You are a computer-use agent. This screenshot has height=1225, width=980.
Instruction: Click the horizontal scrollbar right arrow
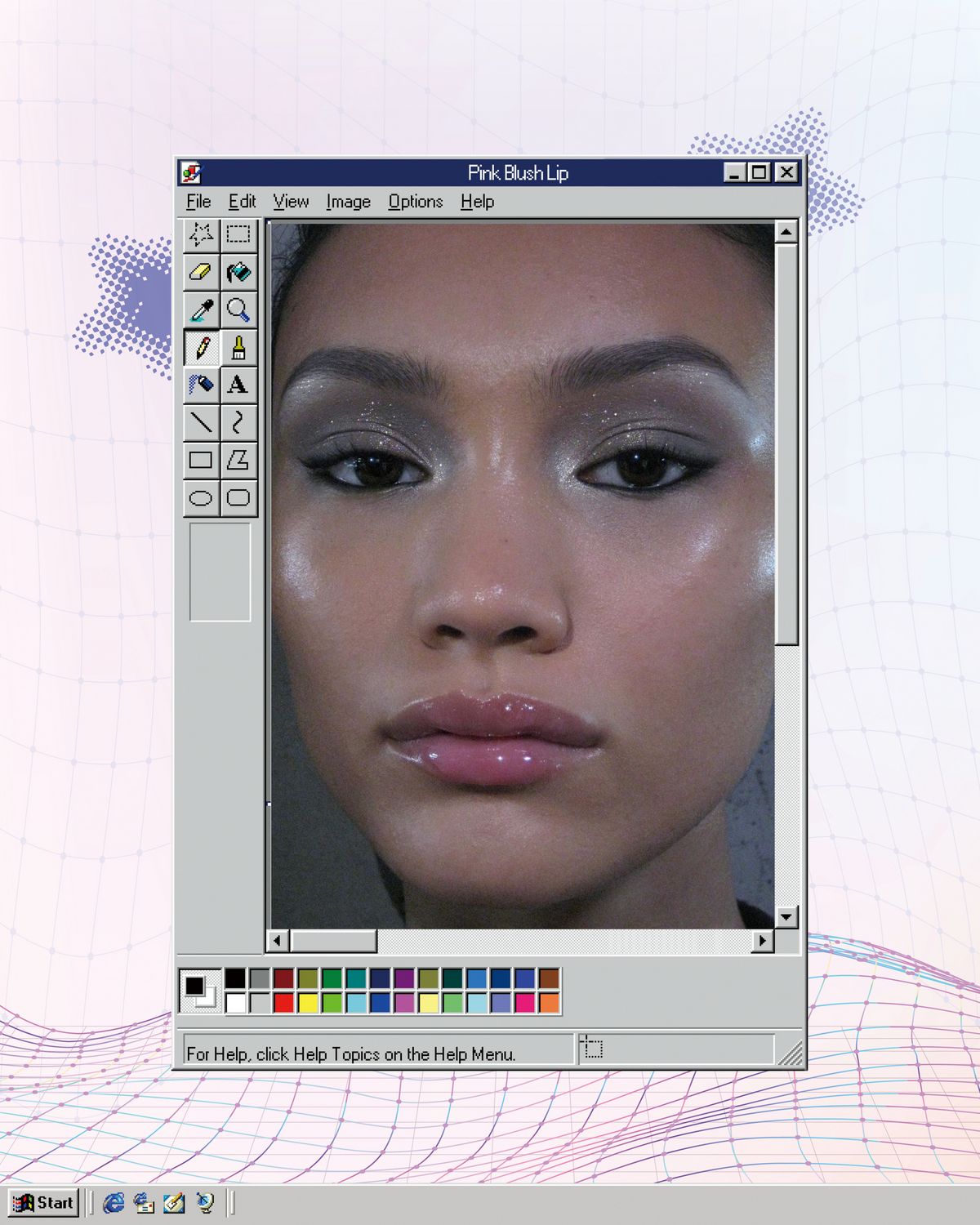[x=762, y=941]
